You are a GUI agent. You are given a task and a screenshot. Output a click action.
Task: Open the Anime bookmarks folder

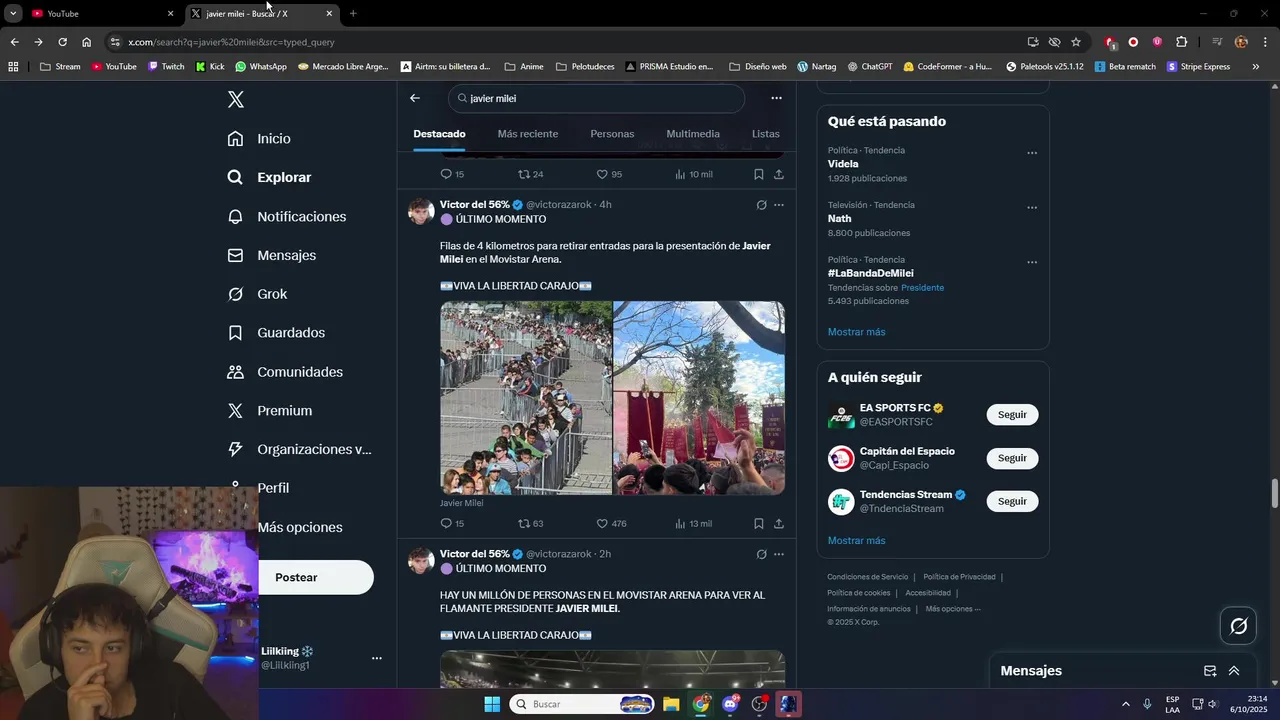[x=524, y=67]
